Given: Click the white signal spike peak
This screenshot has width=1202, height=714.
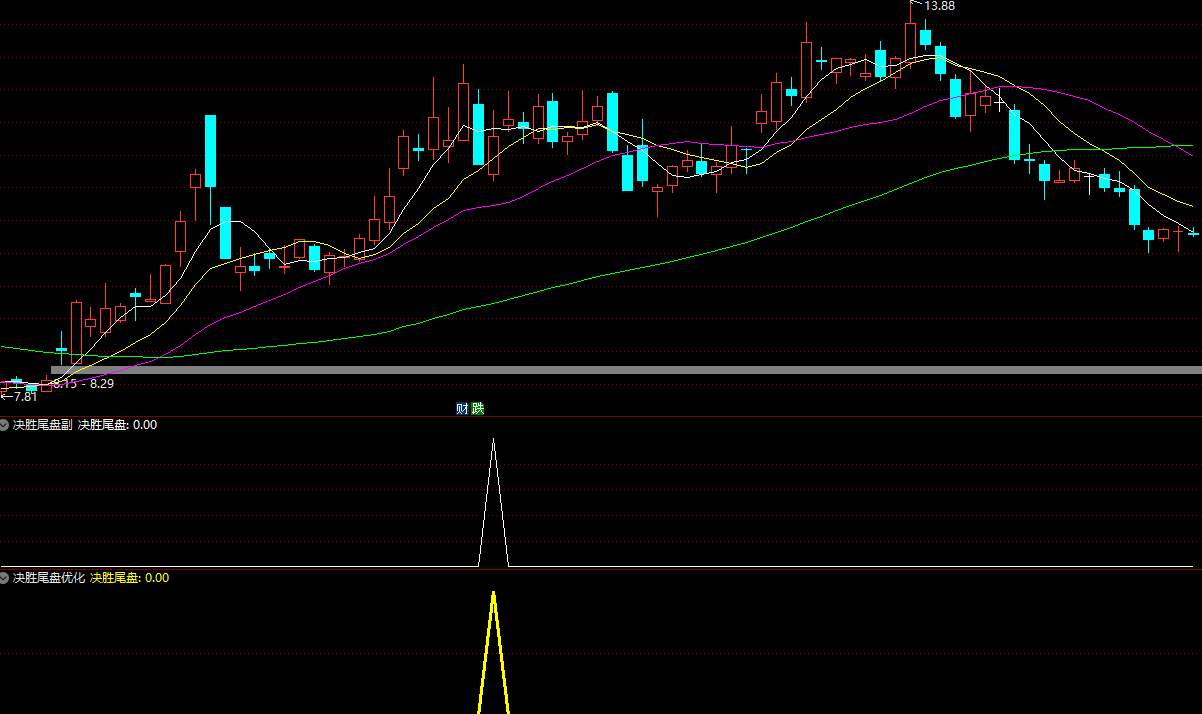Looking at the screenshot, I should click(493, 440).
